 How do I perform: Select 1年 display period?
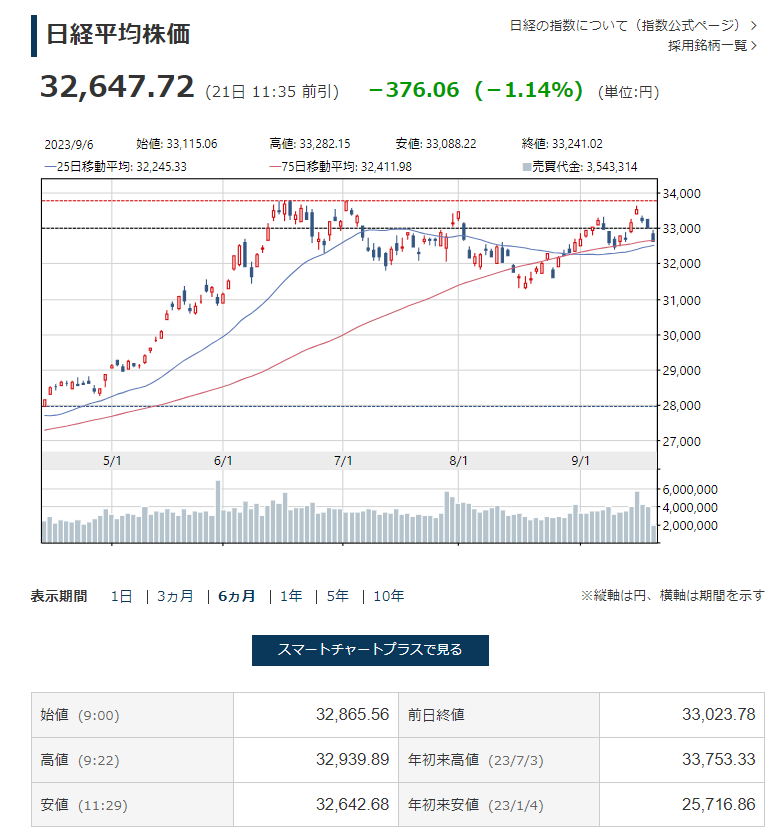point(291,596)
